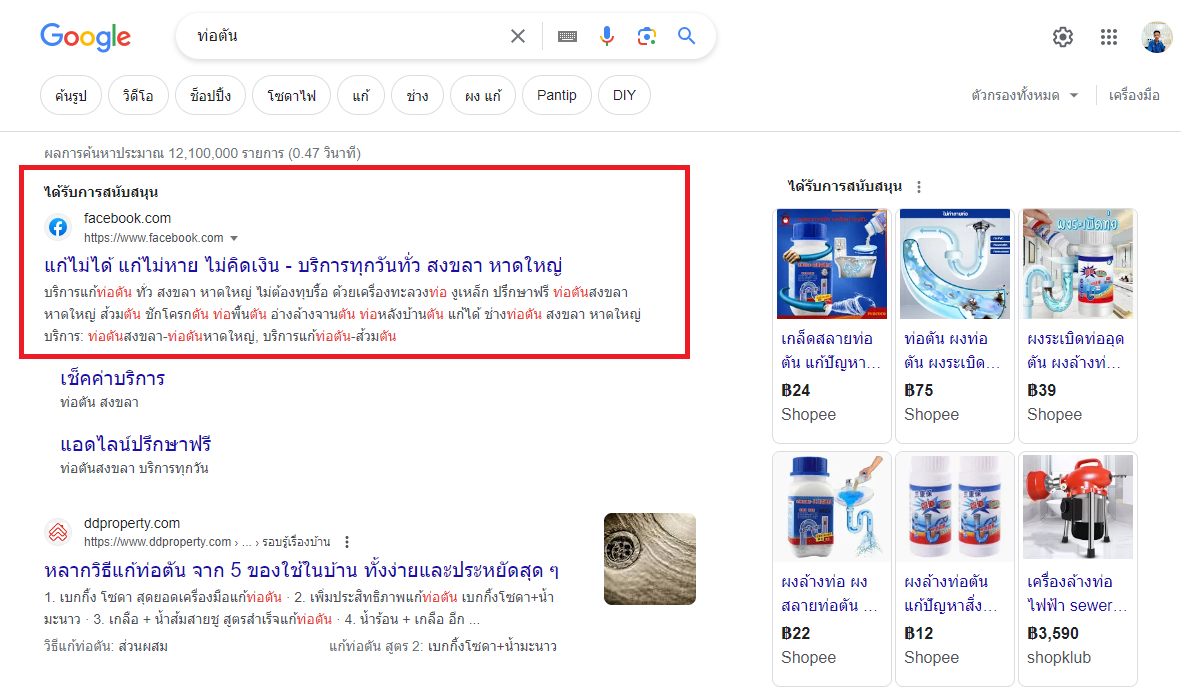Select the Pantip filter chip

point(556,96)
